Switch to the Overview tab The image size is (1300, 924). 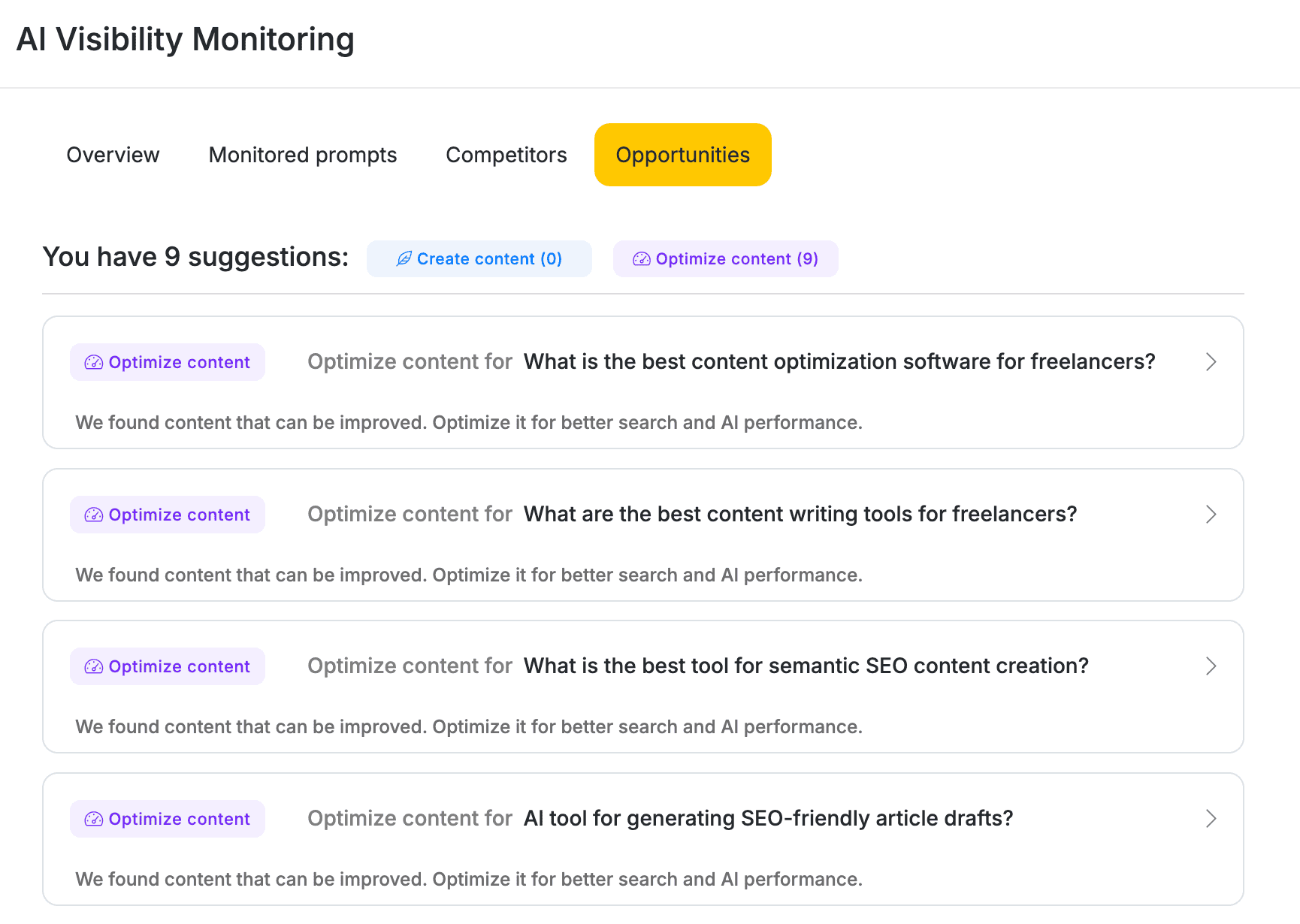click(113, 155)
